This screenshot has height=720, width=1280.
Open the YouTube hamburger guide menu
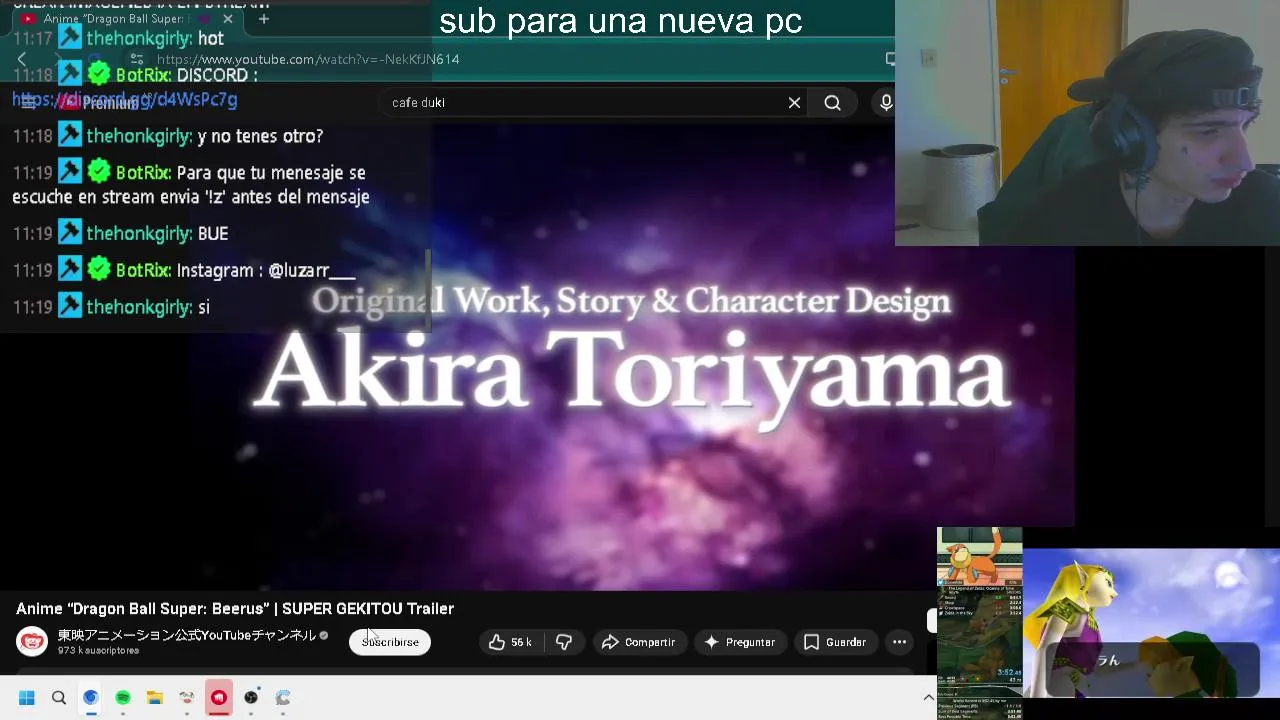(28, 103)
